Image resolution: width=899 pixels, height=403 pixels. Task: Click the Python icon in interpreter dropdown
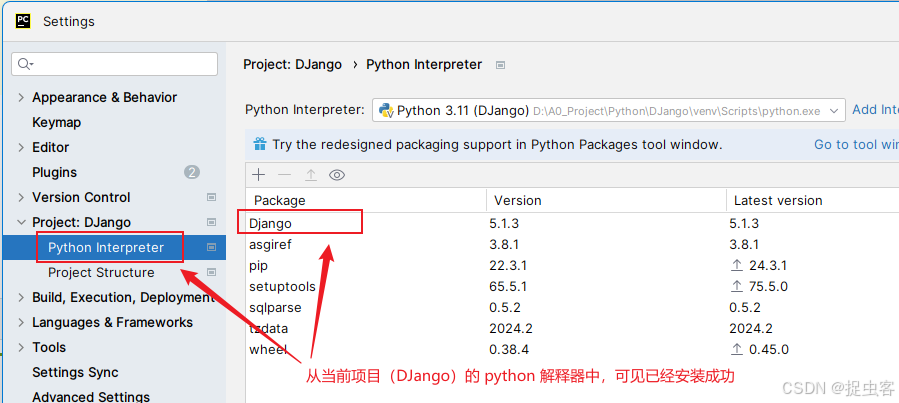point(386,110)
